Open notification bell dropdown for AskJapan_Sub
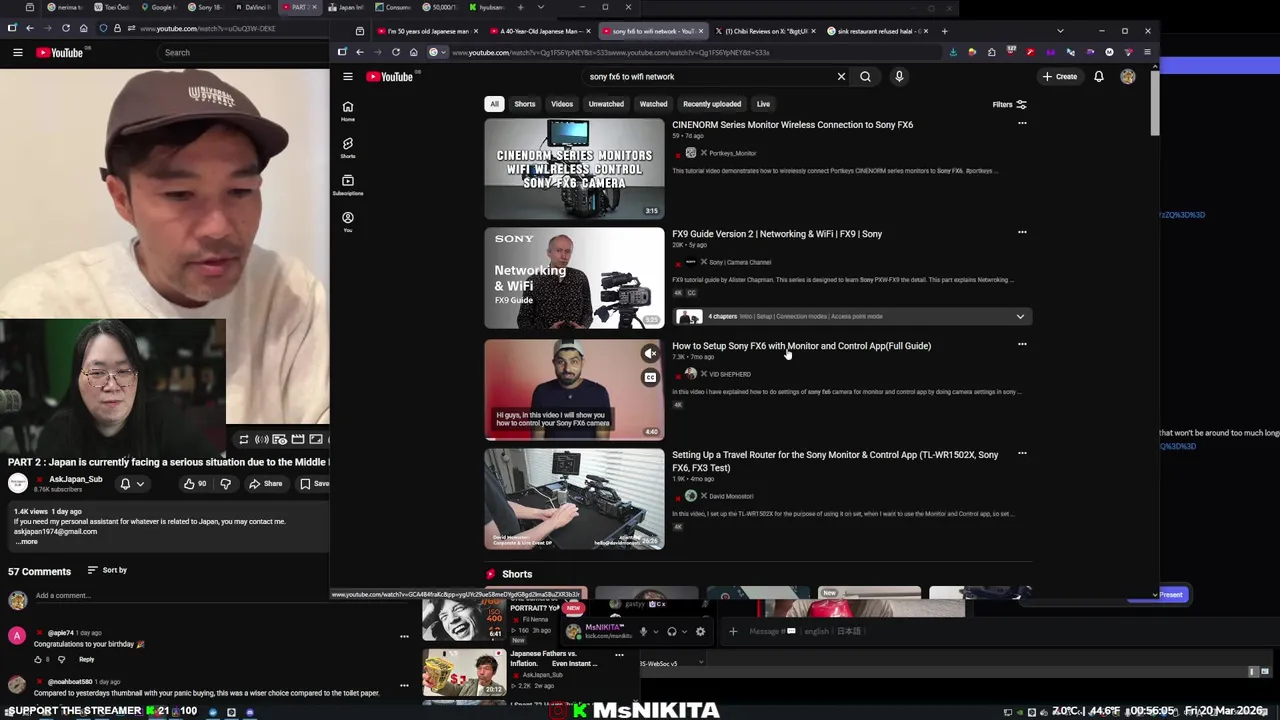Viewport: 1280px width, 720px height. [131, 484]
